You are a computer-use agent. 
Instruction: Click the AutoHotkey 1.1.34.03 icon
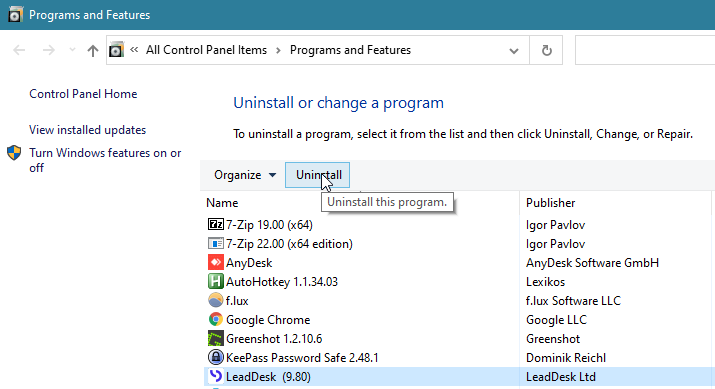tap(216, 281)
